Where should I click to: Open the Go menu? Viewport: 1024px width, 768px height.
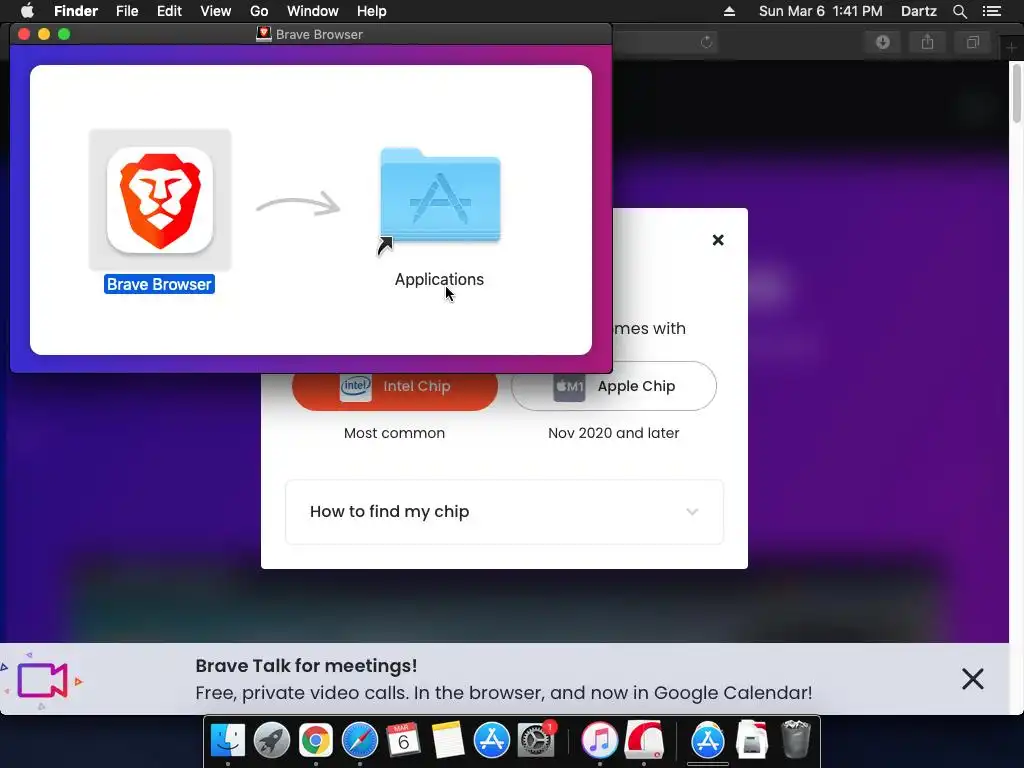coord(259,11)
